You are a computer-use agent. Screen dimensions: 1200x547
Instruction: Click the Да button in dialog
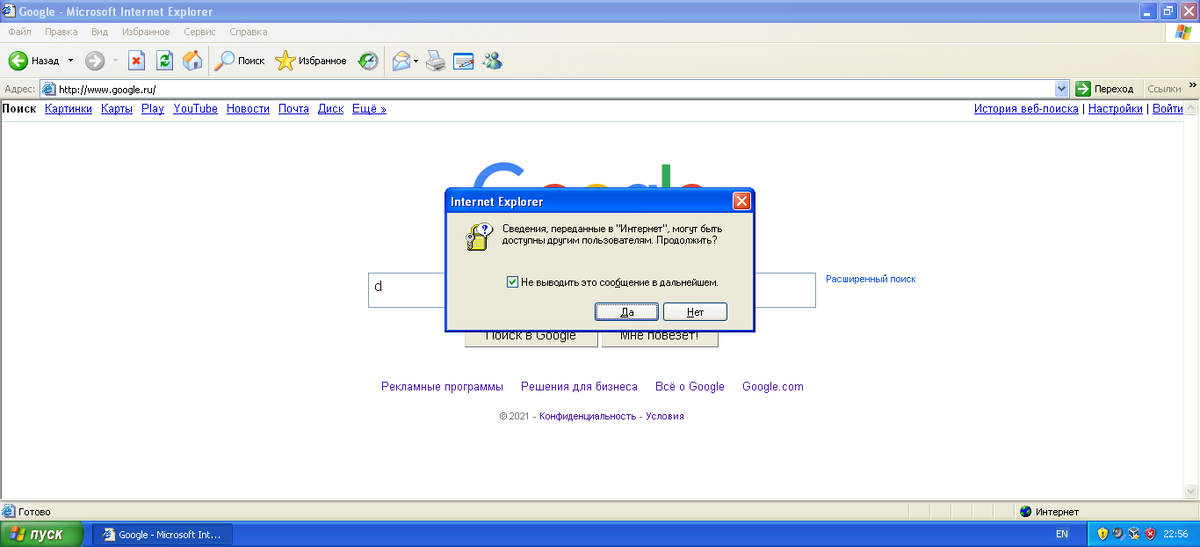pyautogui.click(x=627, y=312)
